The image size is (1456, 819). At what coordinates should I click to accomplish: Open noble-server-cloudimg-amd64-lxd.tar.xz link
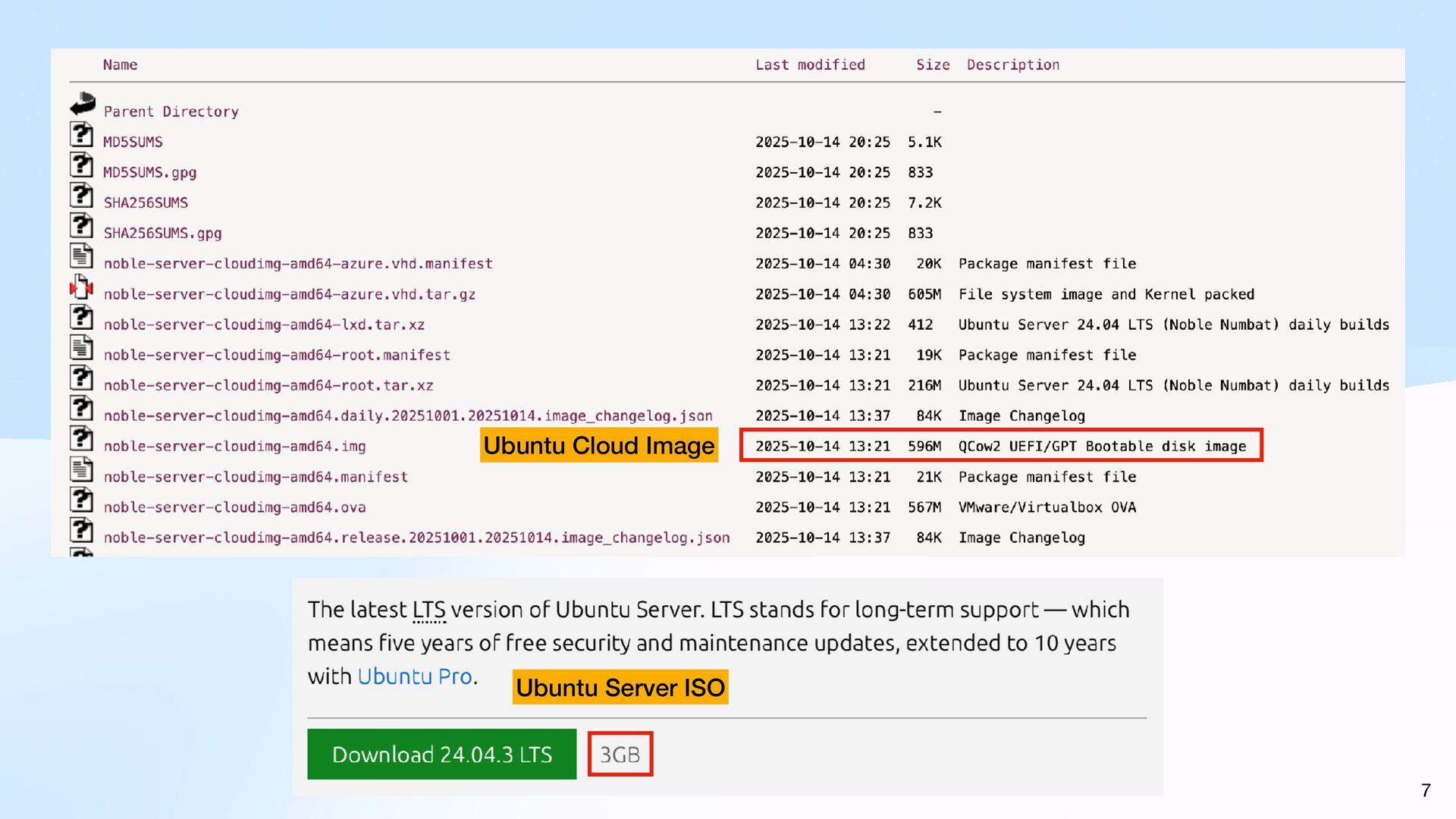click(264, 325)
